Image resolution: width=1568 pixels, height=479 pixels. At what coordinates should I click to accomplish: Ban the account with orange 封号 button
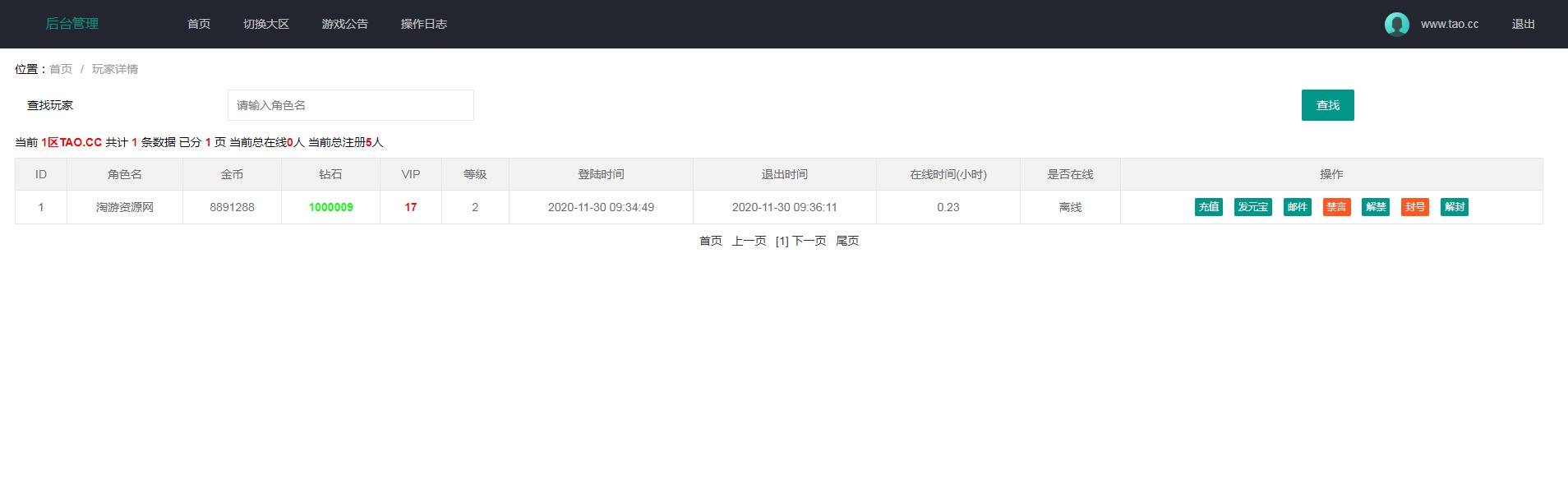click(1414, 207)
